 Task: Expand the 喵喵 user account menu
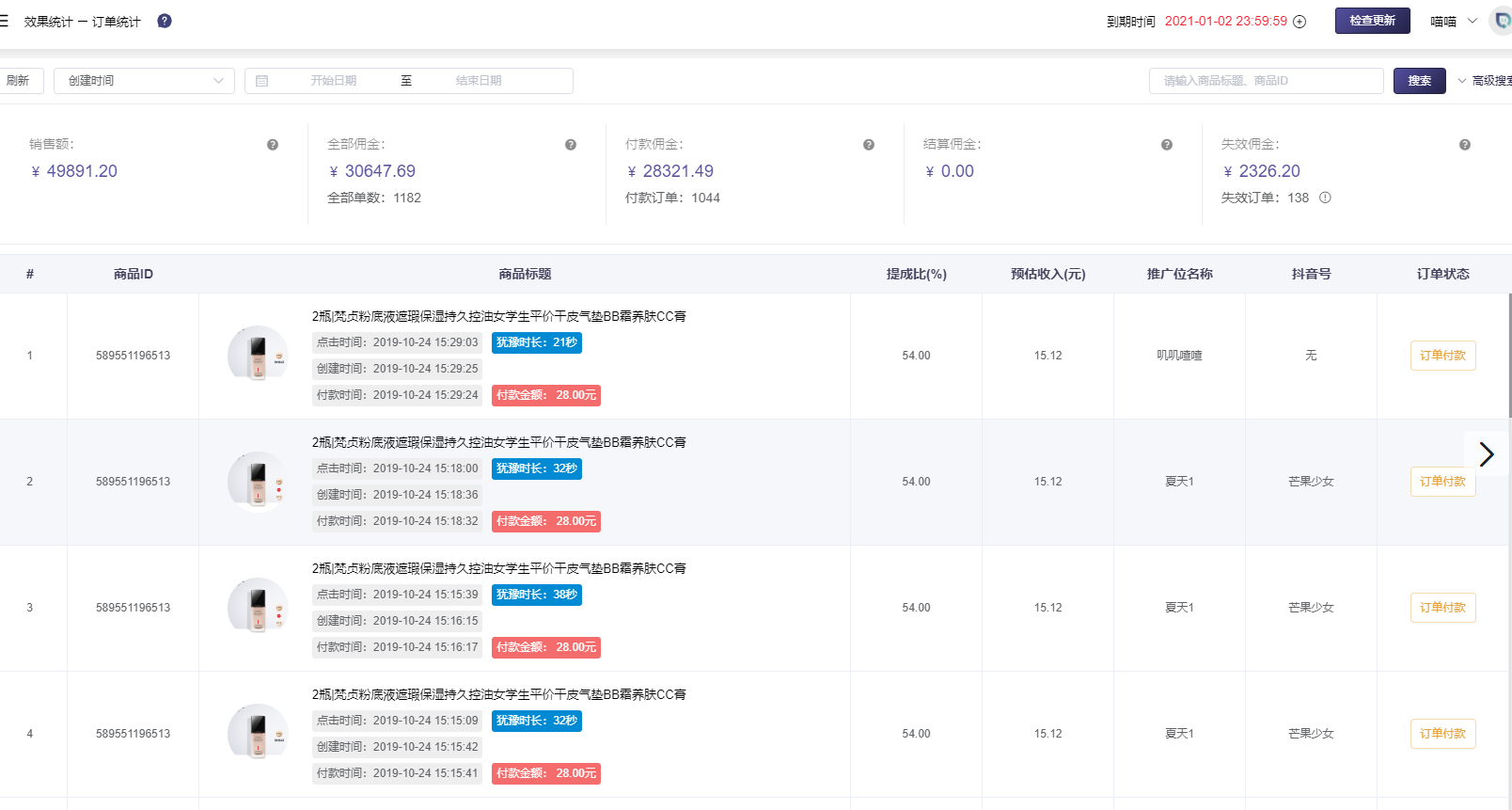pos(1454,22)
